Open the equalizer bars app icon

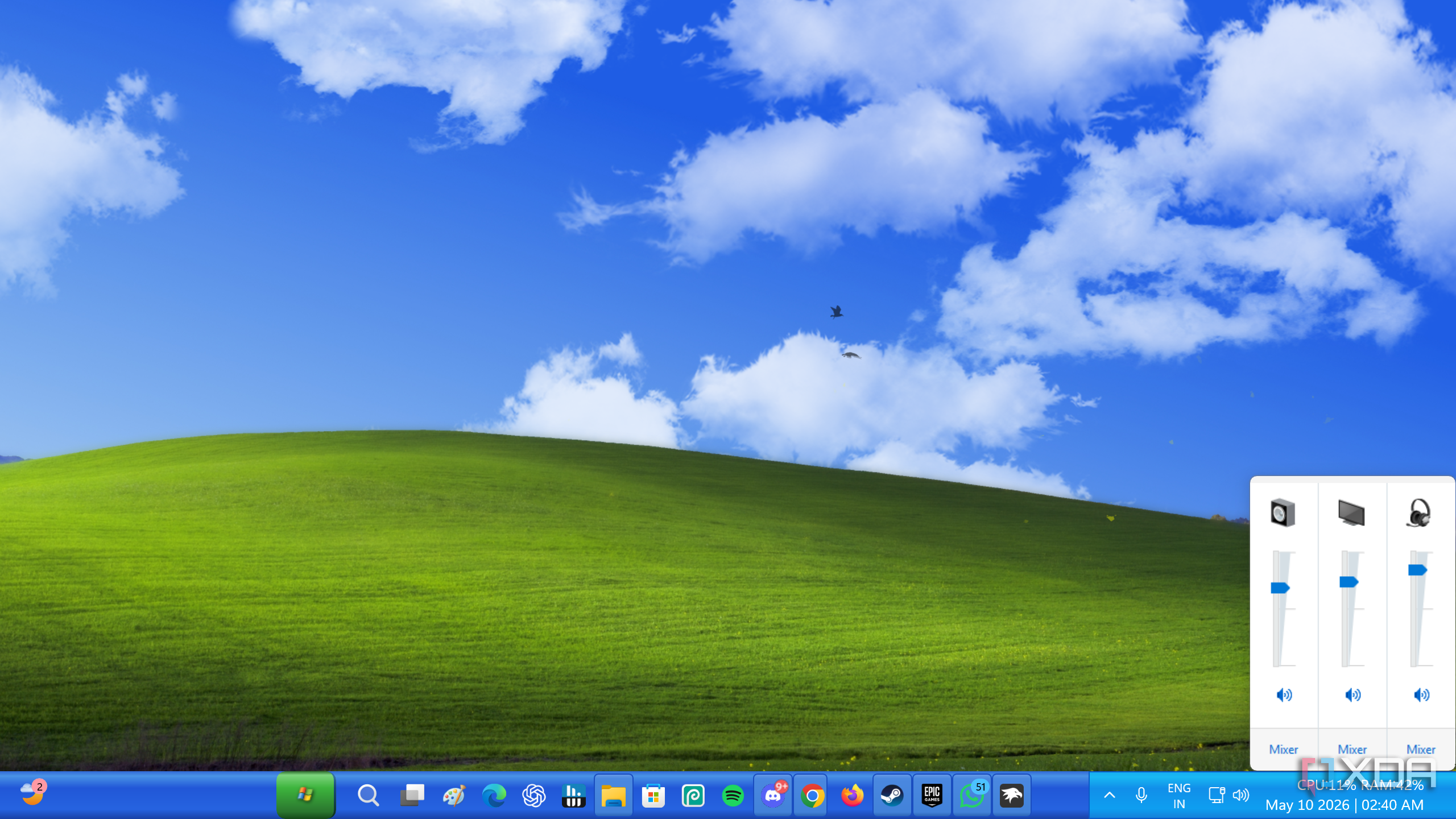573,795
